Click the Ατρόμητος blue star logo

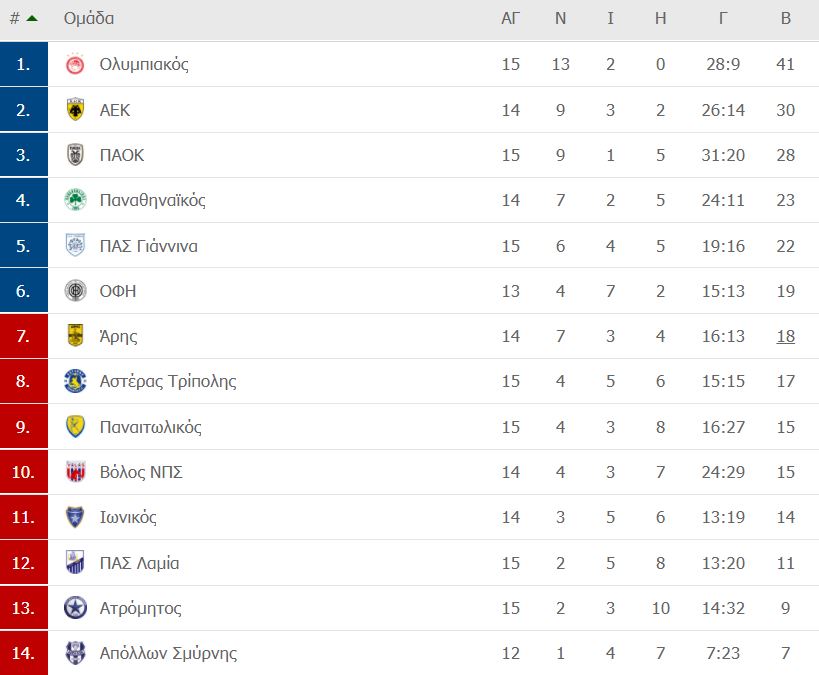click(75, 608)
